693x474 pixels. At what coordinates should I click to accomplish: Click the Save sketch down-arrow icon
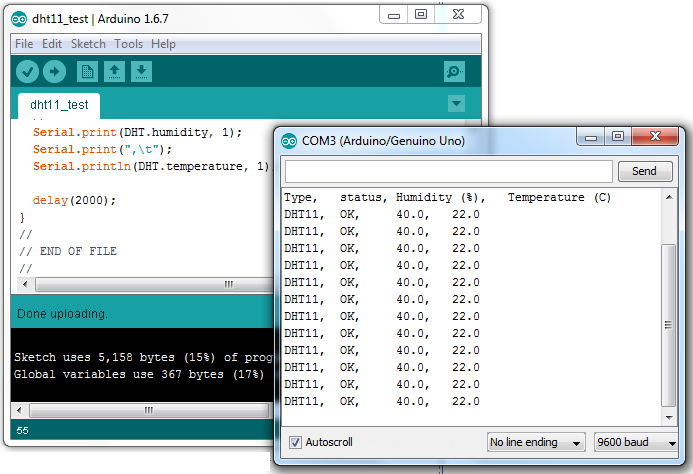141,72
